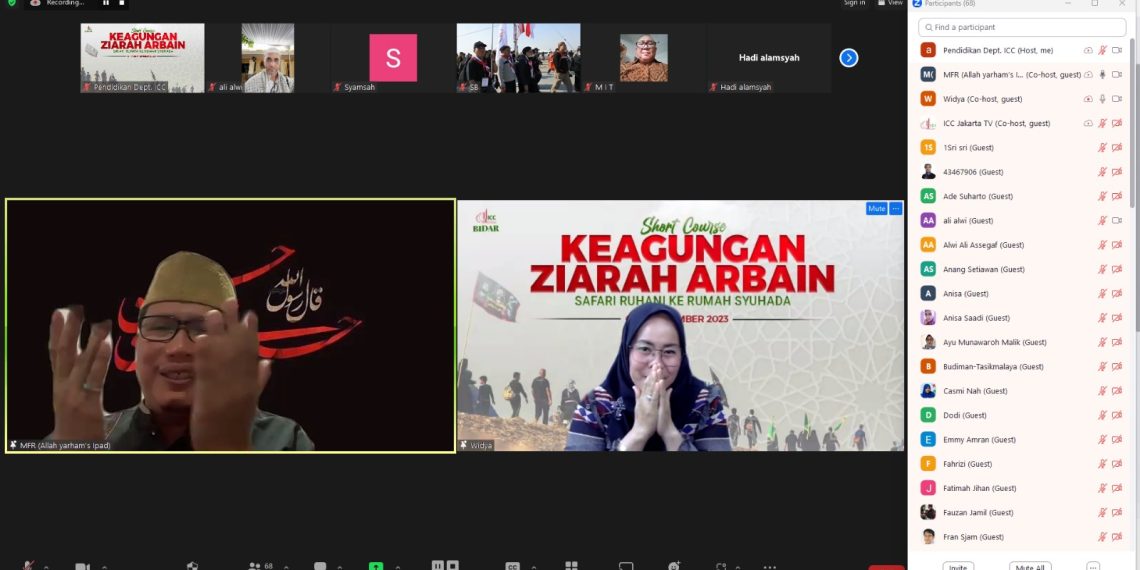Select ali alwi video thumbnail

coord(268,57)
